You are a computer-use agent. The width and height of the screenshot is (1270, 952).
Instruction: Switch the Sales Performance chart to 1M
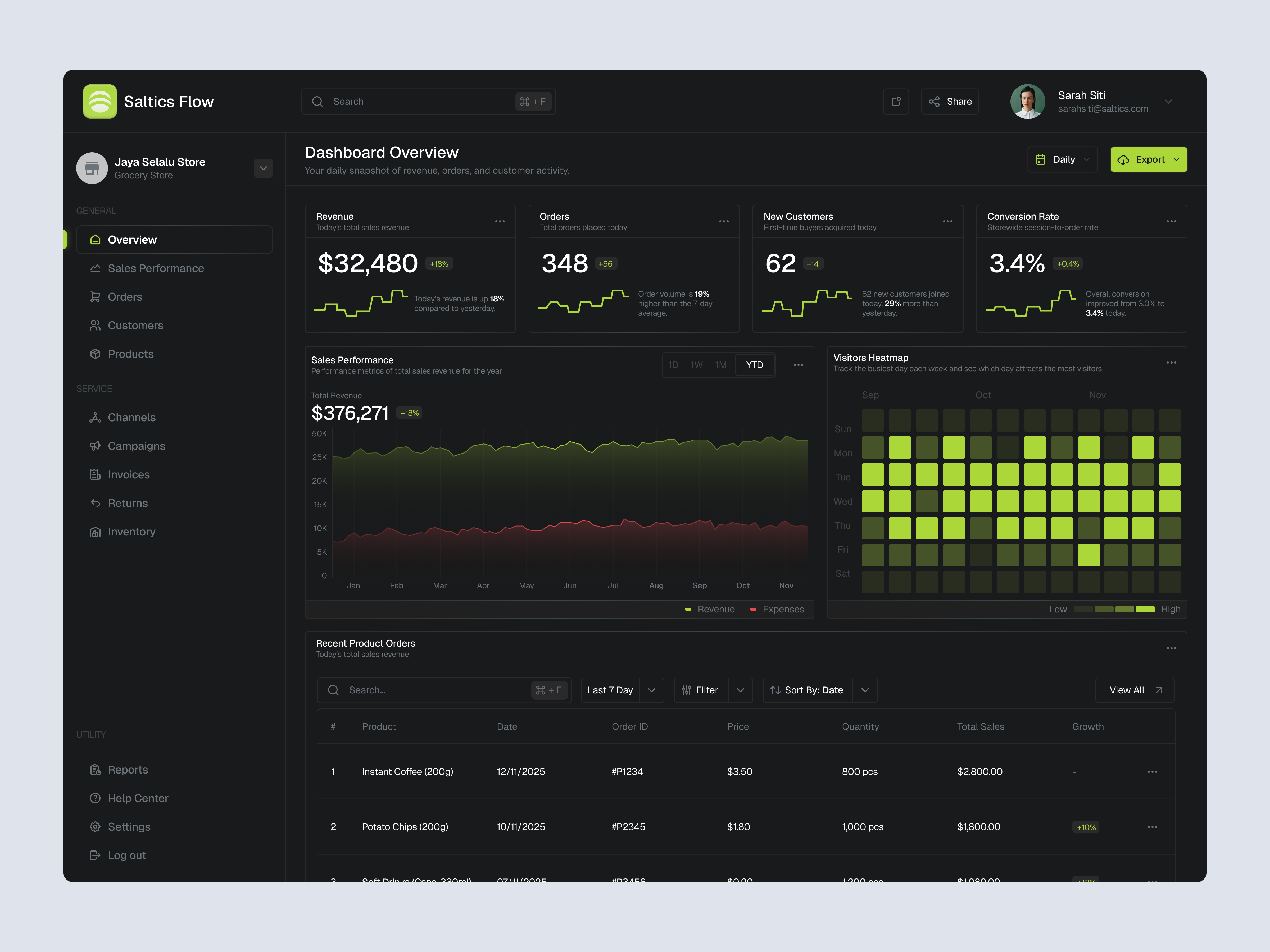pyautogui.click(x=720, y=364)
